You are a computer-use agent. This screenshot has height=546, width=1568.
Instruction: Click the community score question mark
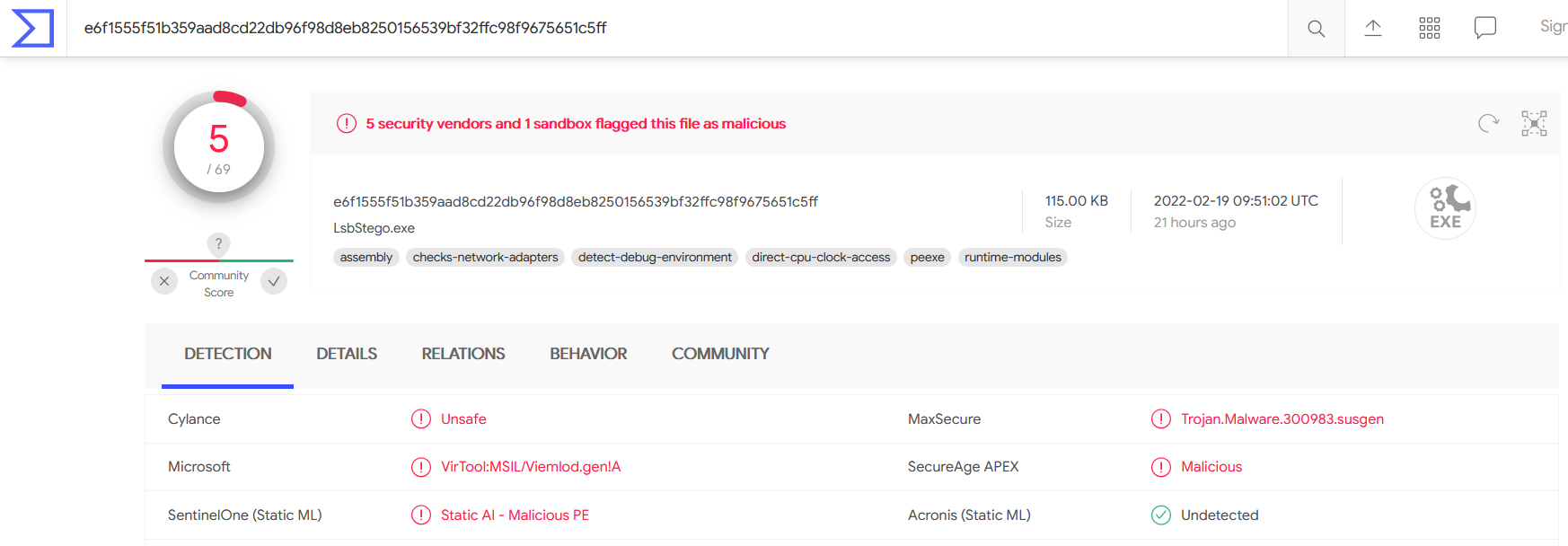pos(218,243)
